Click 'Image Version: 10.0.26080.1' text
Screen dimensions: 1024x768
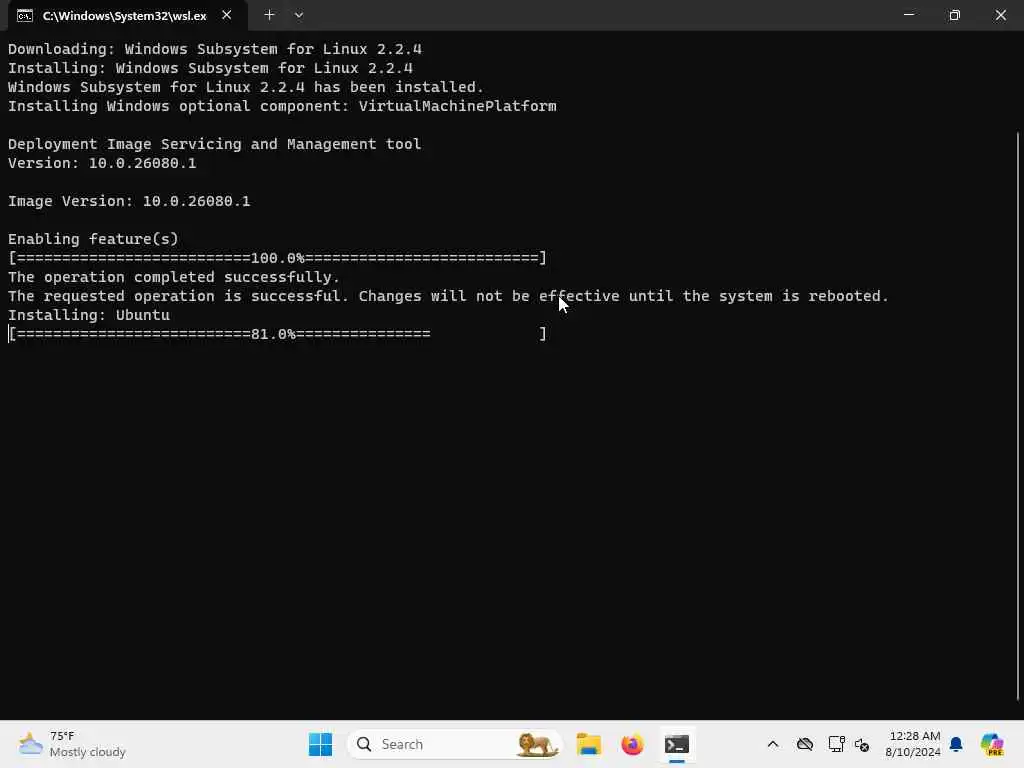coord(129,201)
